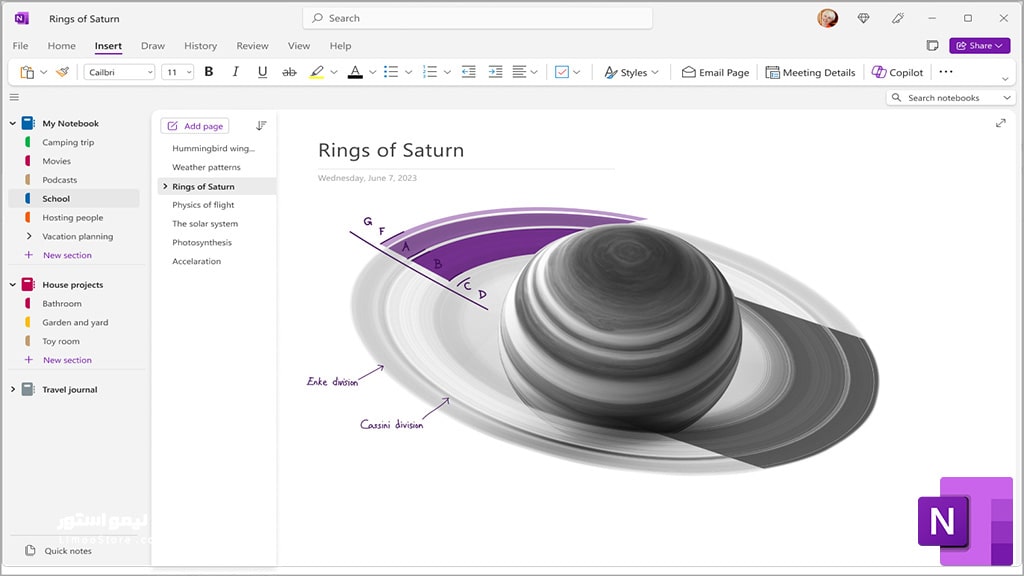Viewport: 1024px width, 576px height.
Task: Click the Share button
Action: coord(980,45)
